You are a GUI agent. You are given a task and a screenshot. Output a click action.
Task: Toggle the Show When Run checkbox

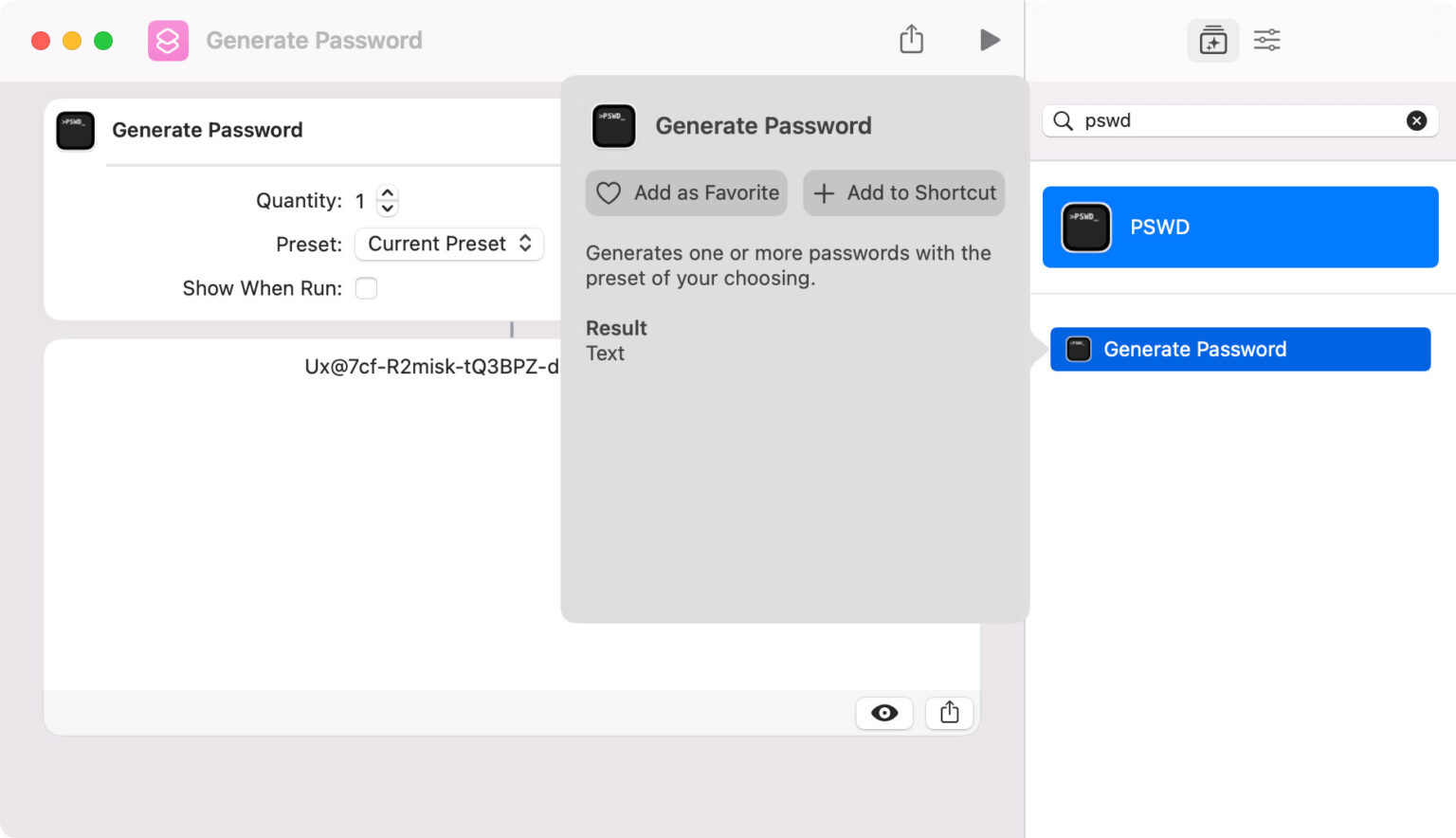pos(366,288)
